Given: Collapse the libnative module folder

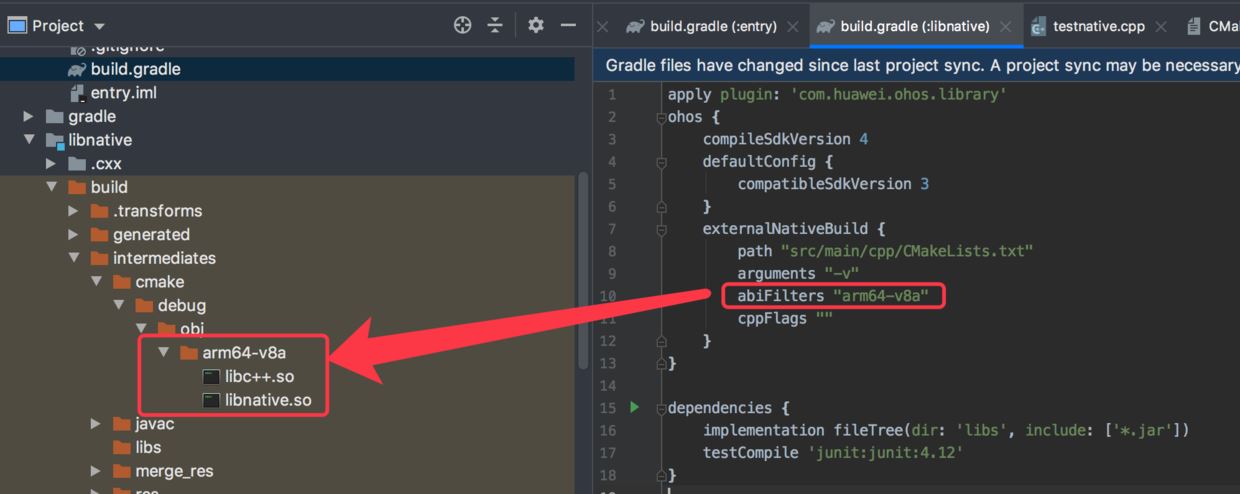Looking at the screenshot, I should pos(29,140).
